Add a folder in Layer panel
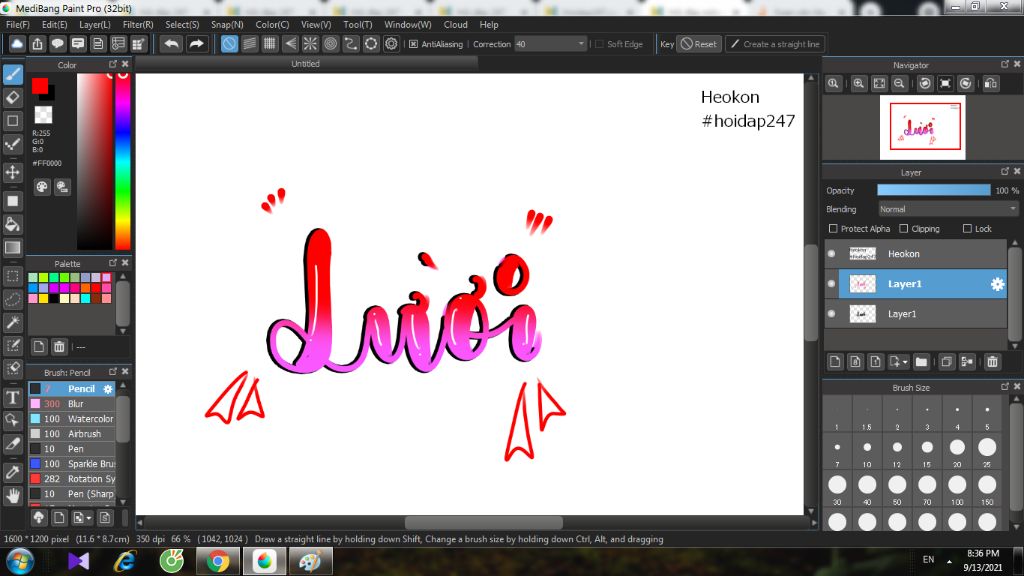 click(x=921, y=362)
